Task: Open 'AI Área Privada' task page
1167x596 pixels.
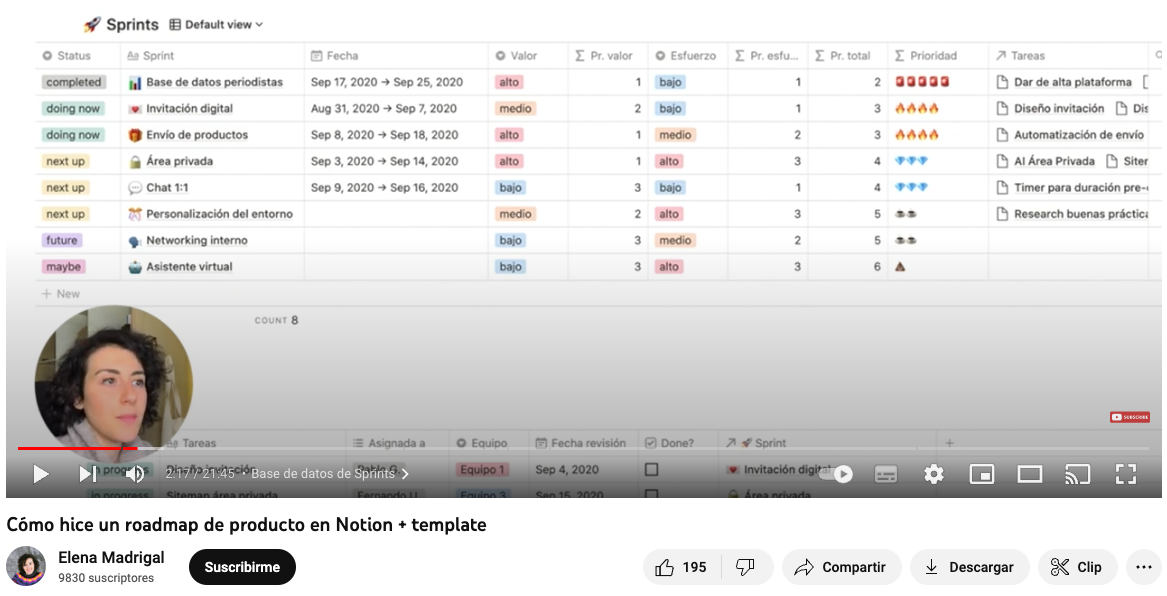Action: (x=1046, y=161)
